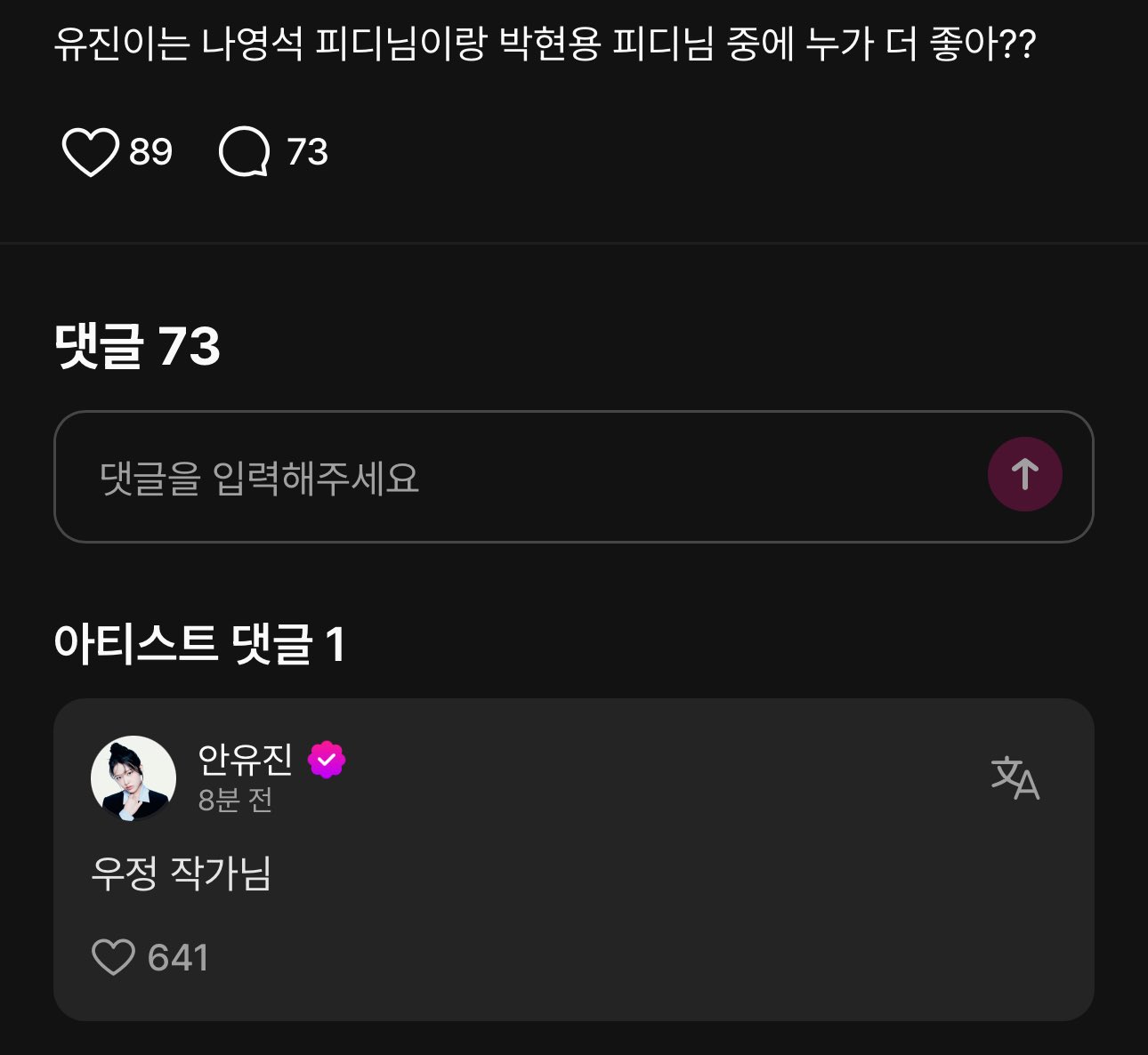Viewport: 1148px width, 1055px height.
Task: Click the divider line below the post actions
Action: (x=574, y=243)
